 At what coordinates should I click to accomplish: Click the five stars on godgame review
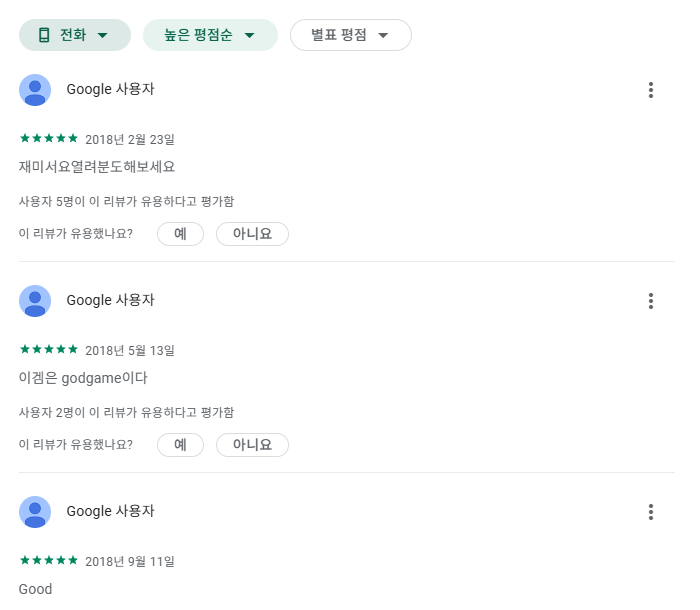pos(49,349)
